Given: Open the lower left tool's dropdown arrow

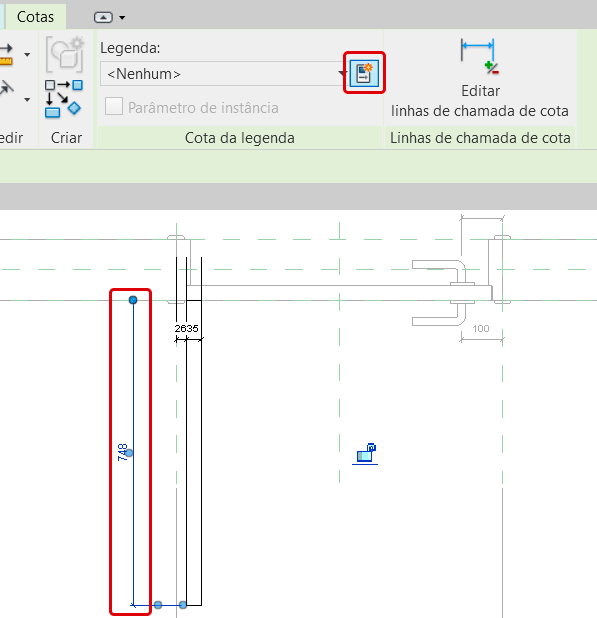Looking at the screenshot, I should (27, 99).
